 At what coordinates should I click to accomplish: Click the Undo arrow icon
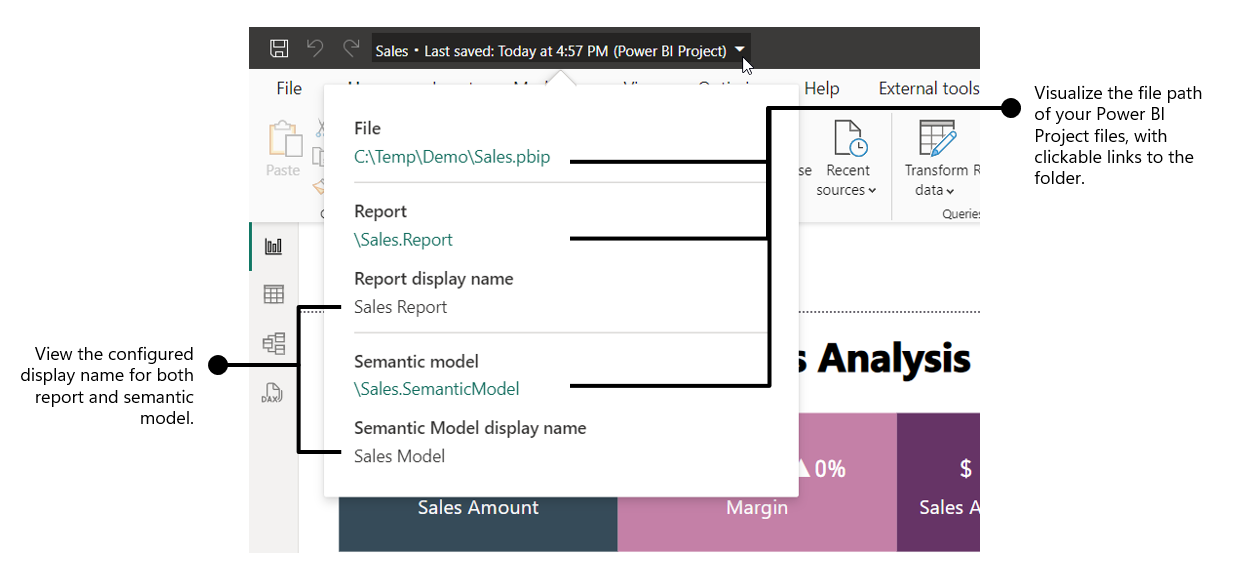[x=315, y=49]
